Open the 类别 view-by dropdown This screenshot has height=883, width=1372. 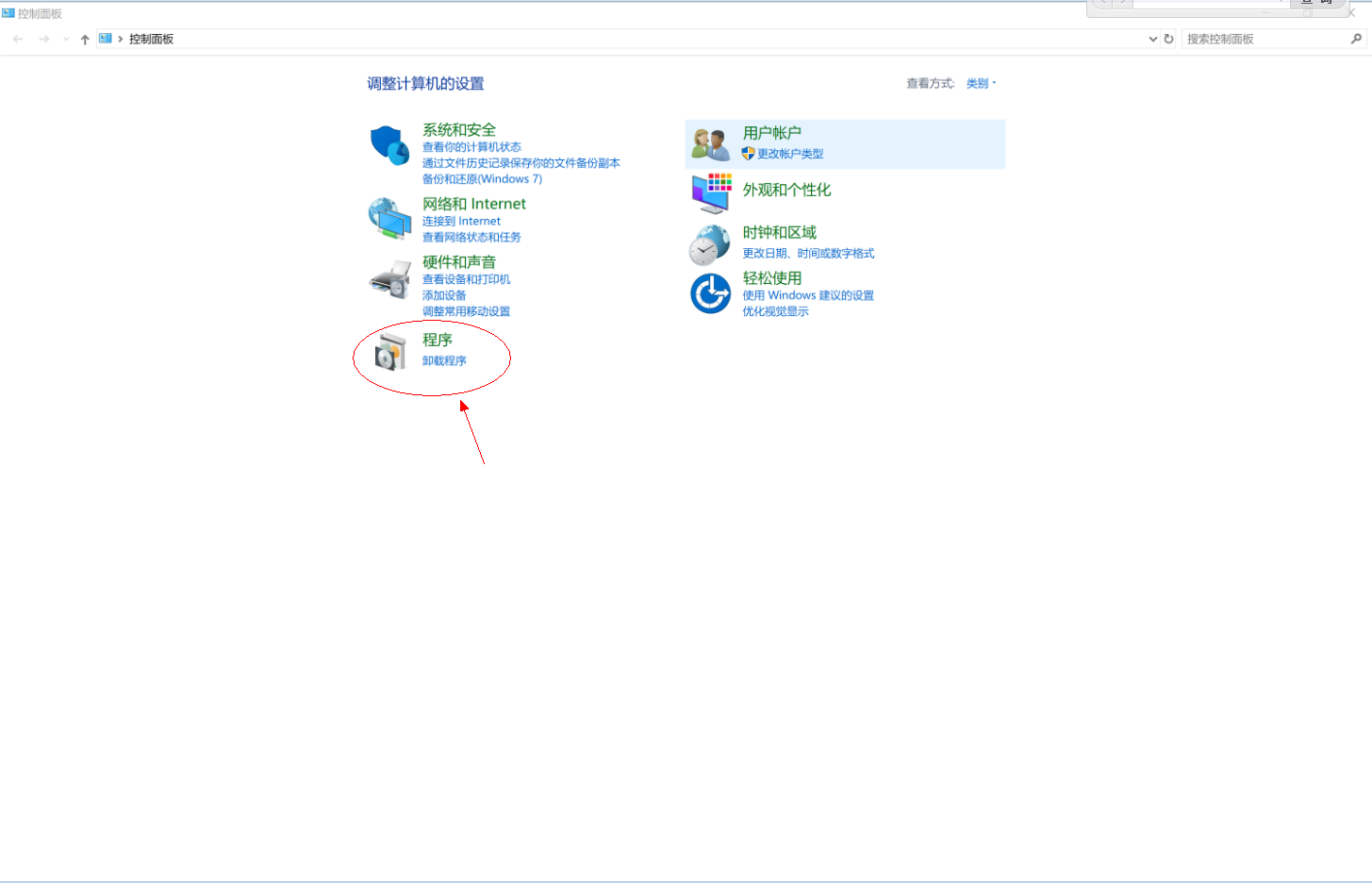click(x=980, y=84)
